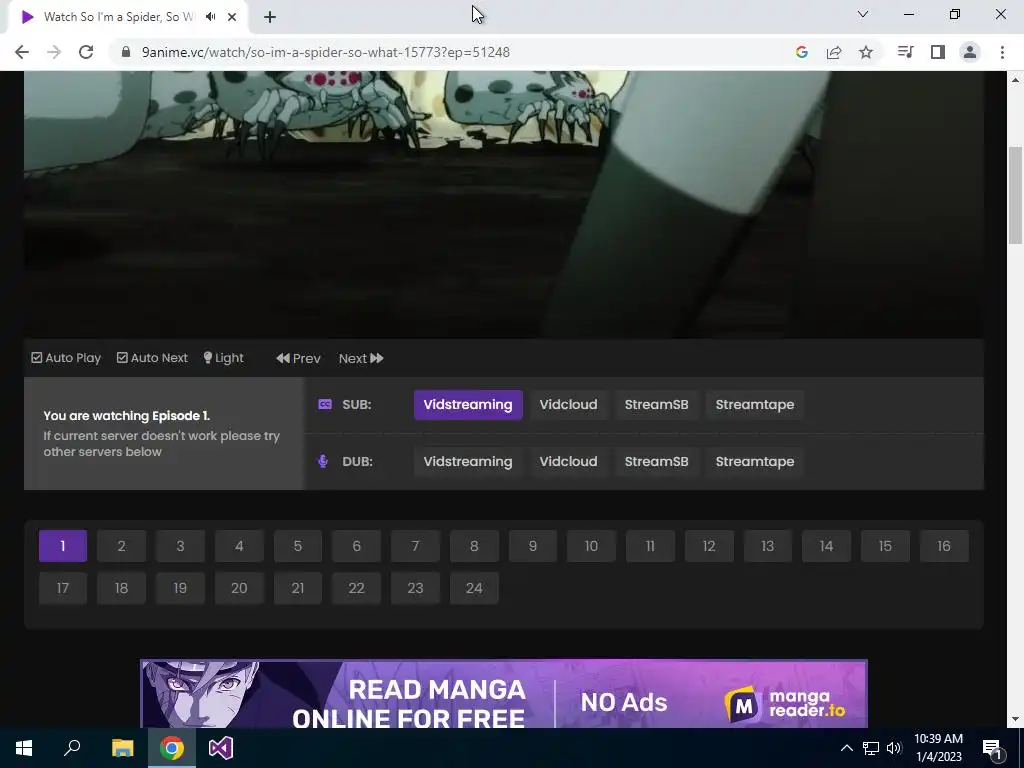Toggle Chrome side panel
1024x768 pixels.
pyautogui.click(x=938, y=52)
